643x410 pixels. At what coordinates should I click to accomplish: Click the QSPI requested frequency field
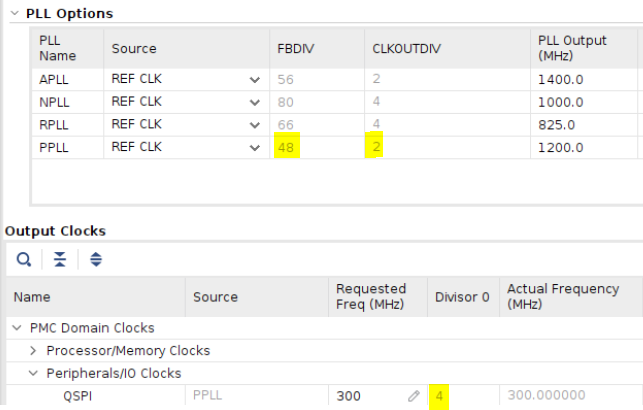click(365, 396)
